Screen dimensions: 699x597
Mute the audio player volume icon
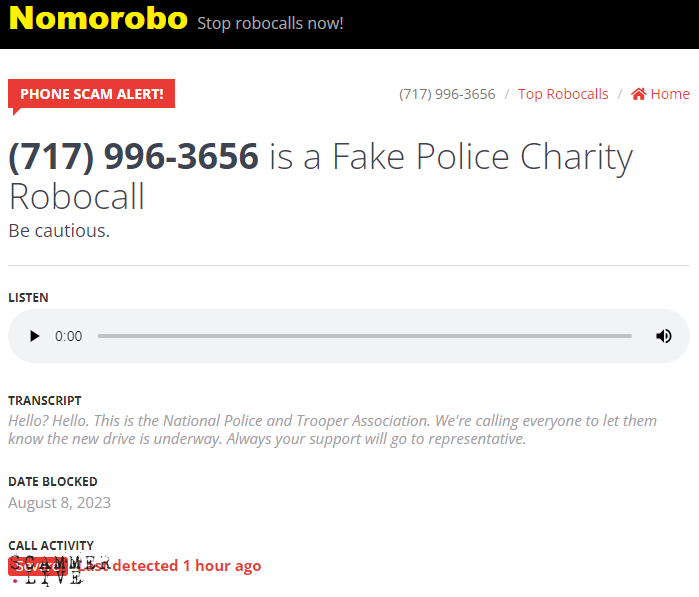tap(663, 336)
